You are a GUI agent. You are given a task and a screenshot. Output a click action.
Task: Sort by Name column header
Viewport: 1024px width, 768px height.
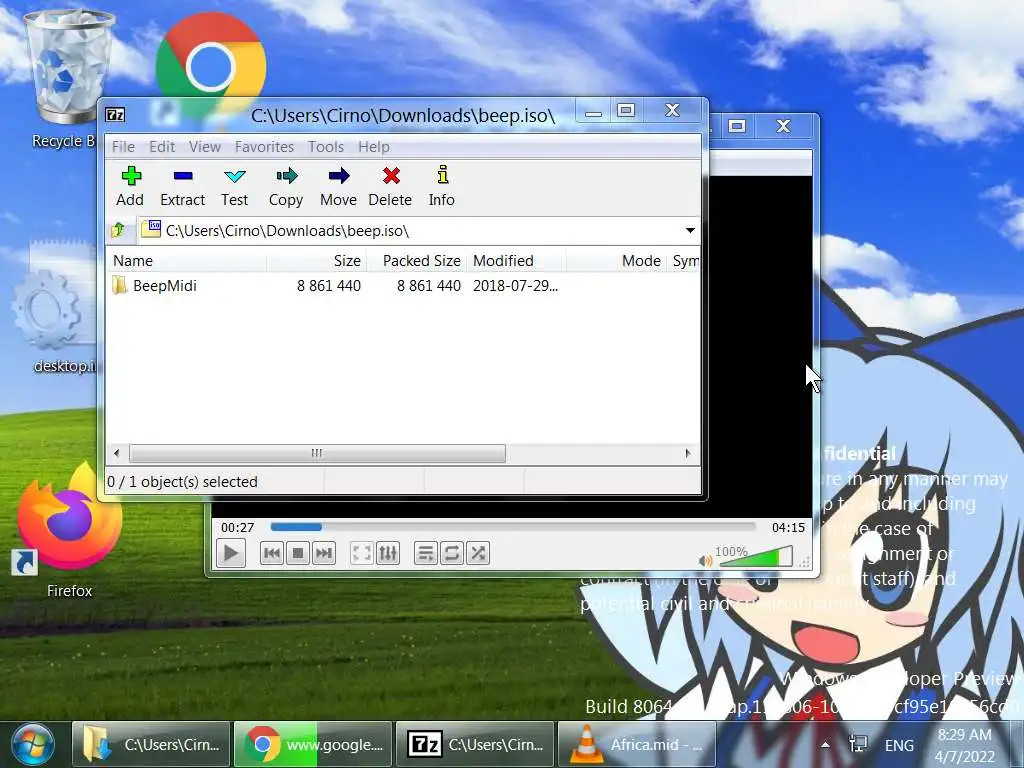click(186, 261)
